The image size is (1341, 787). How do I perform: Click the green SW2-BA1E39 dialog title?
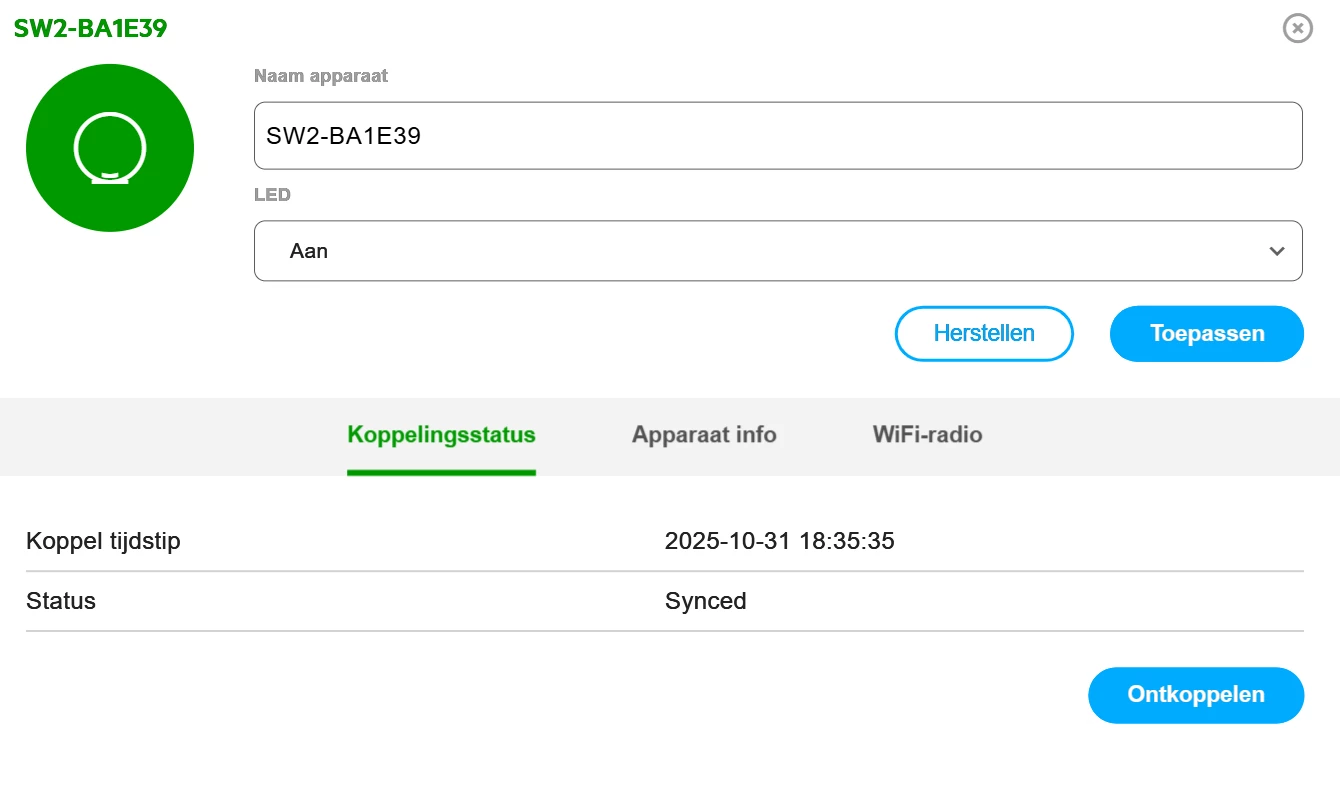click(90, 29)
